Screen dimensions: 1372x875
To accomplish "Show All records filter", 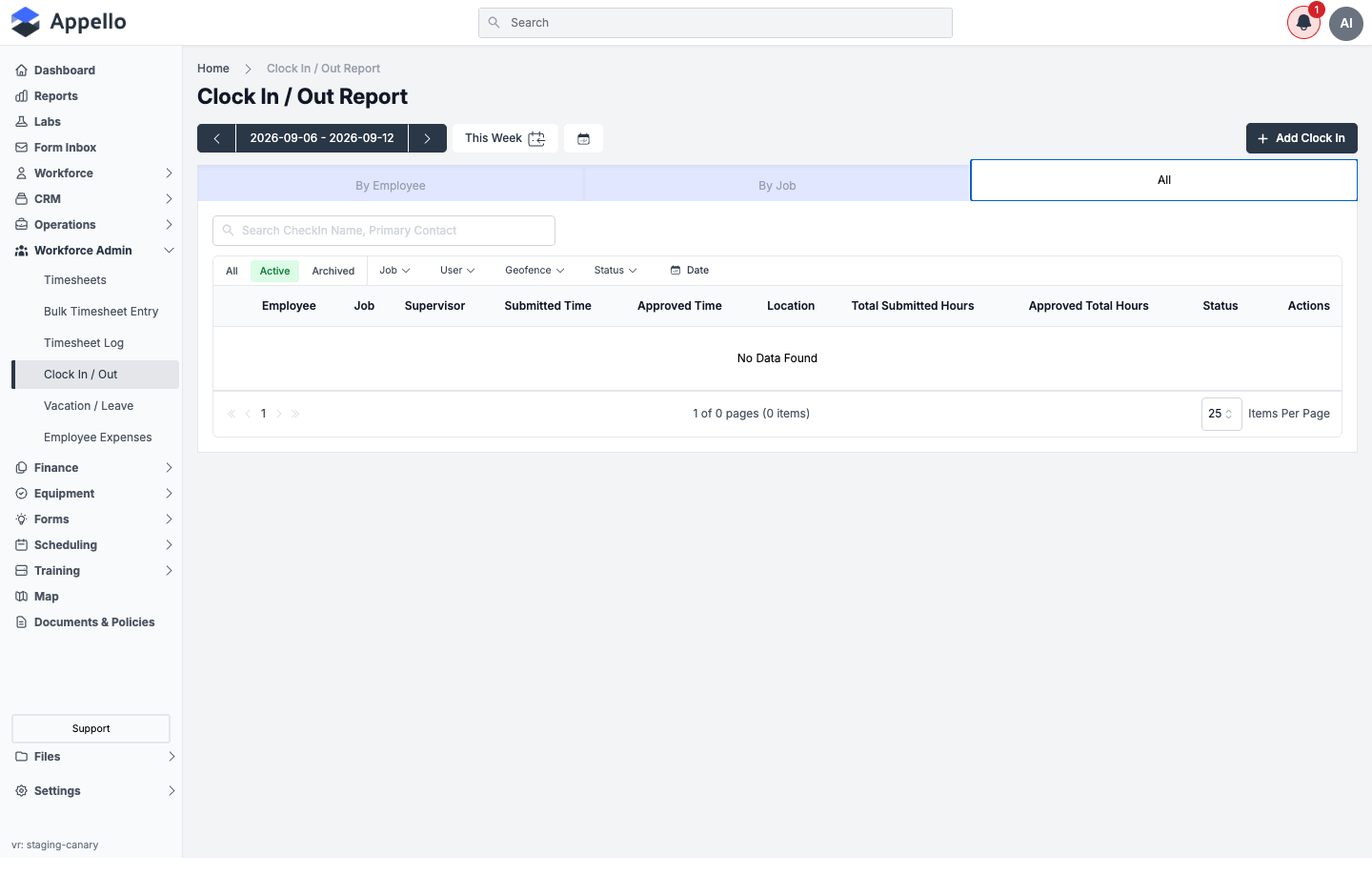I will [x=232, y=272].
